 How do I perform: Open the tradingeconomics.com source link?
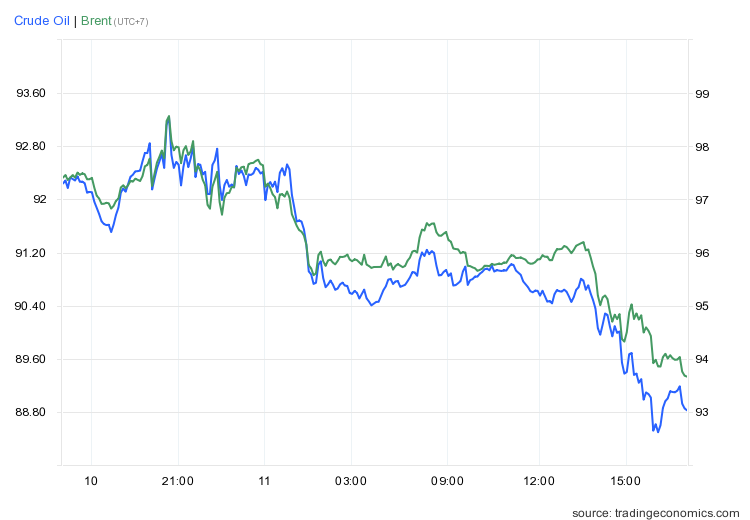657,512
